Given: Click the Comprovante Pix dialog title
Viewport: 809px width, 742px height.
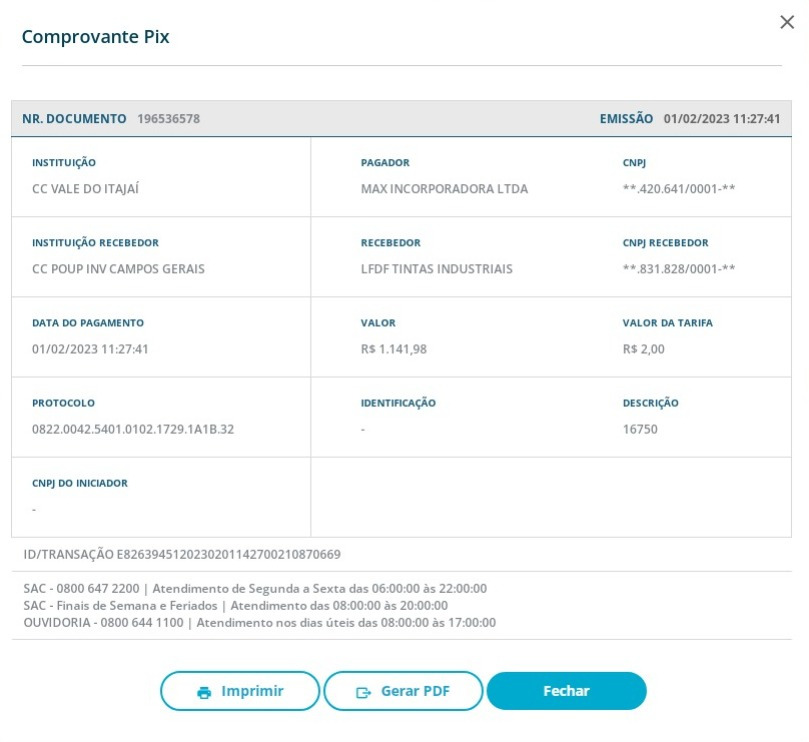Looking at the screenshot, I should point(96,37).
